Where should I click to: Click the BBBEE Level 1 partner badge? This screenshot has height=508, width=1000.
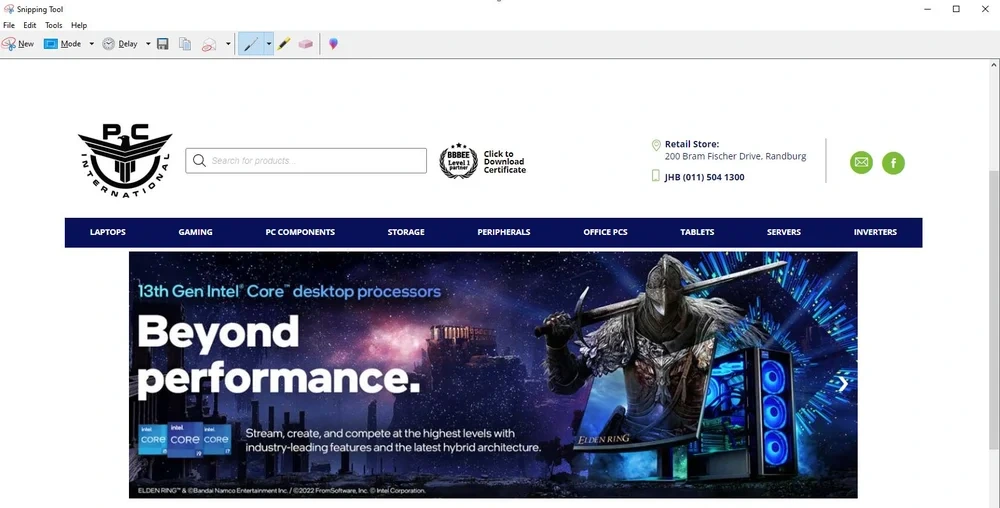click(459, 161)
